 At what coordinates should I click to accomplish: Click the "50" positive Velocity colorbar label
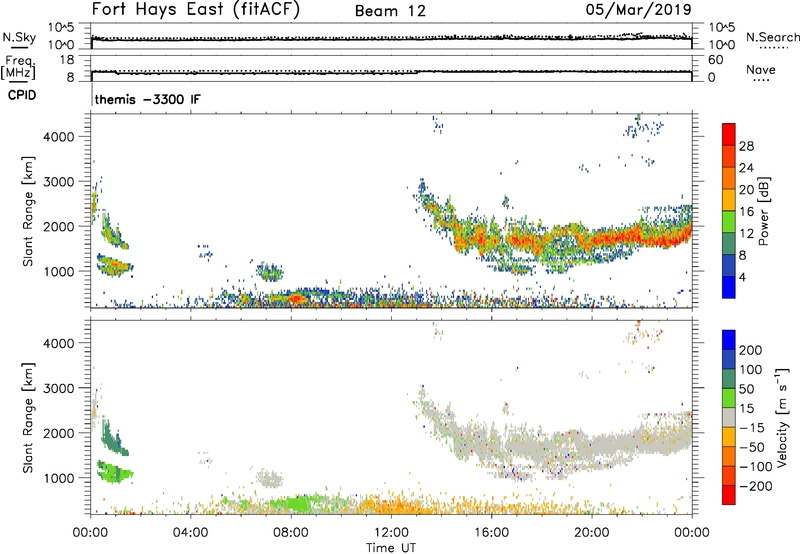[746, 389]
